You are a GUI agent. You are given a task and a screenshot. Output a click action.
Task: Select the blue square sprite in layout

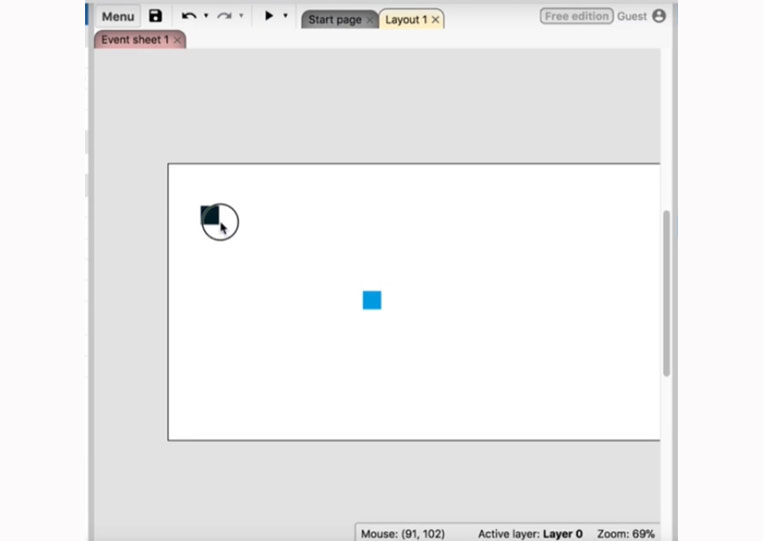tap(372, 300)
